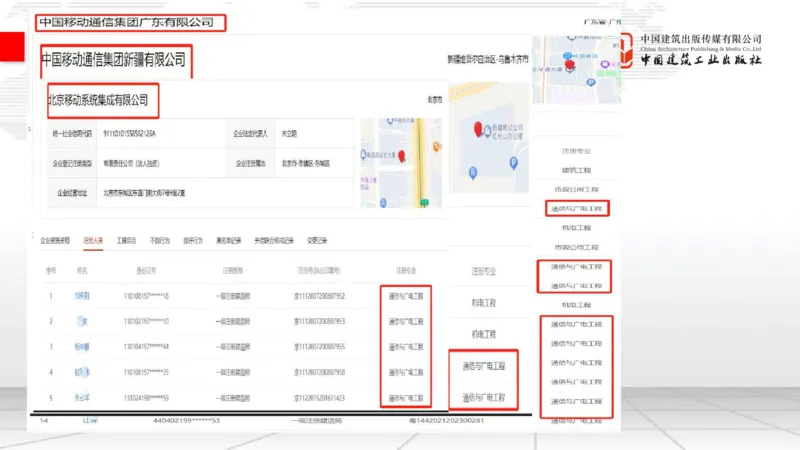Screen dimensions: 800x450
Task: Click the 企业法定代表人 label cell
Action: [x=251, y=134]
